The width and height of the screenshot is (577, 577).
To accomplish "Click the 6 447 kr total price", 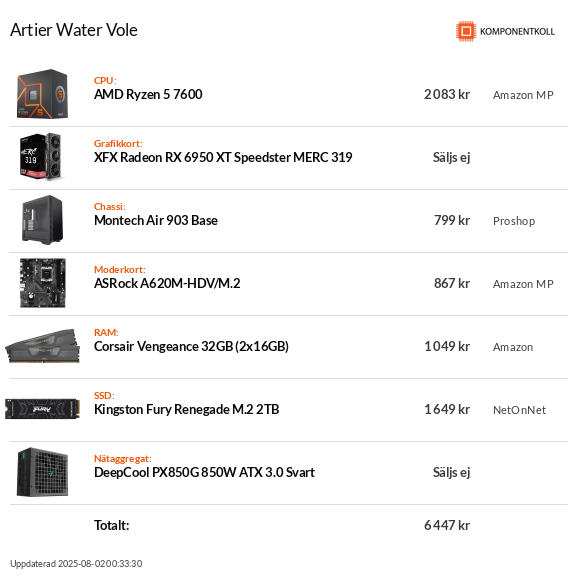I will pyautogui.click(x=447, y=525).
